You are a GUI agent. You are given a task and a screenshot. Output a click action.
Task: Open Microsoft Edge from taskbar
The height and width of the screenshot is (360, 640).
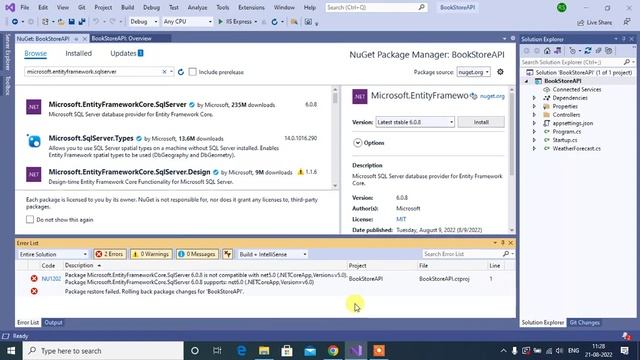(x=241, y=351)
